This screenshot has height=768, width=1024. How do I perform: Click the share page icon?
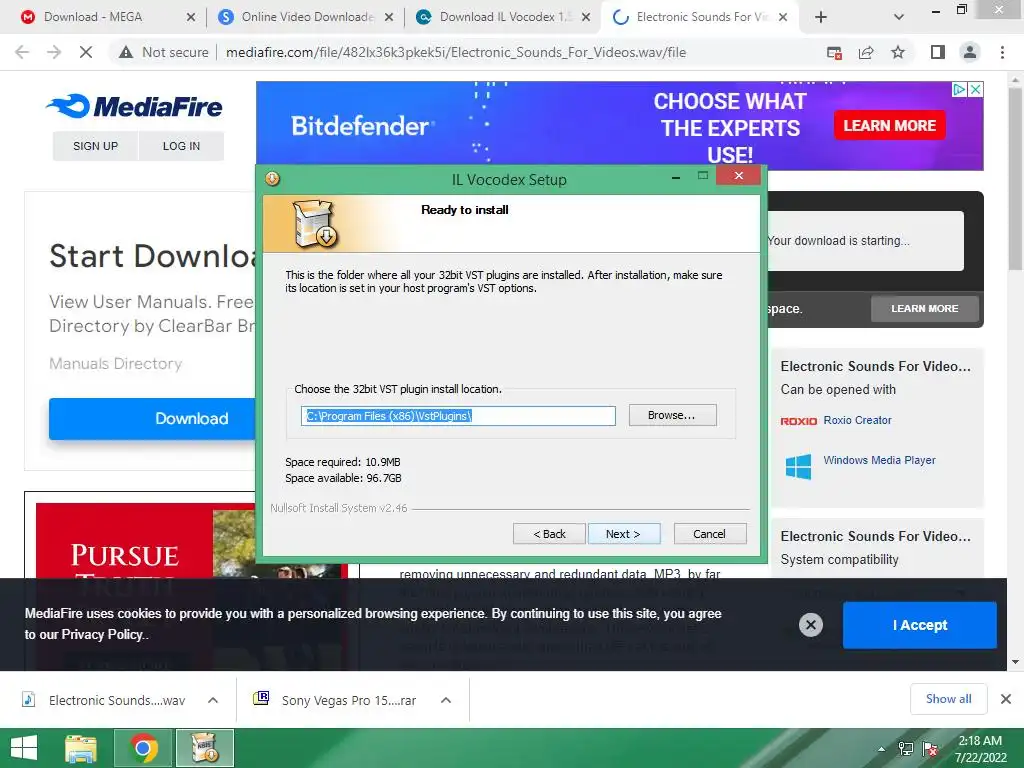click(866, 53)
